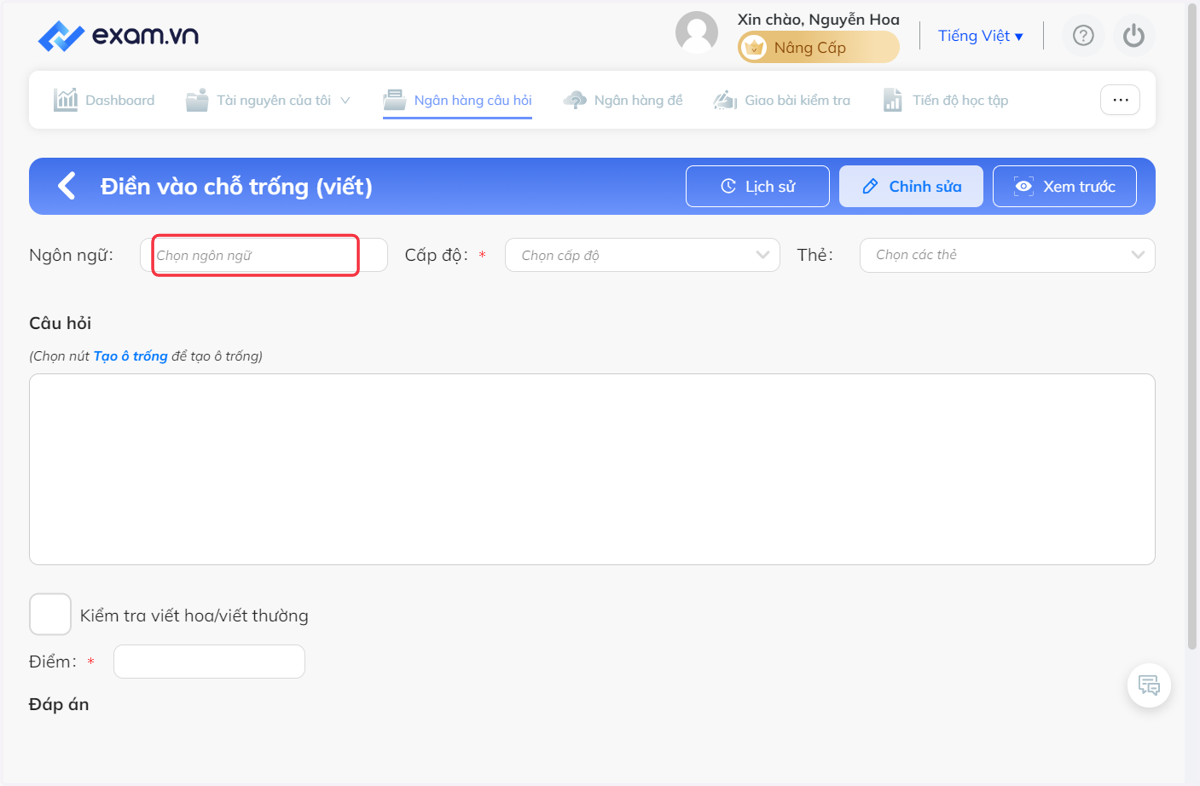Click the Chỉnh sửa edit button
Viewport: 1200px width, 786px height.
pos(911,186)
